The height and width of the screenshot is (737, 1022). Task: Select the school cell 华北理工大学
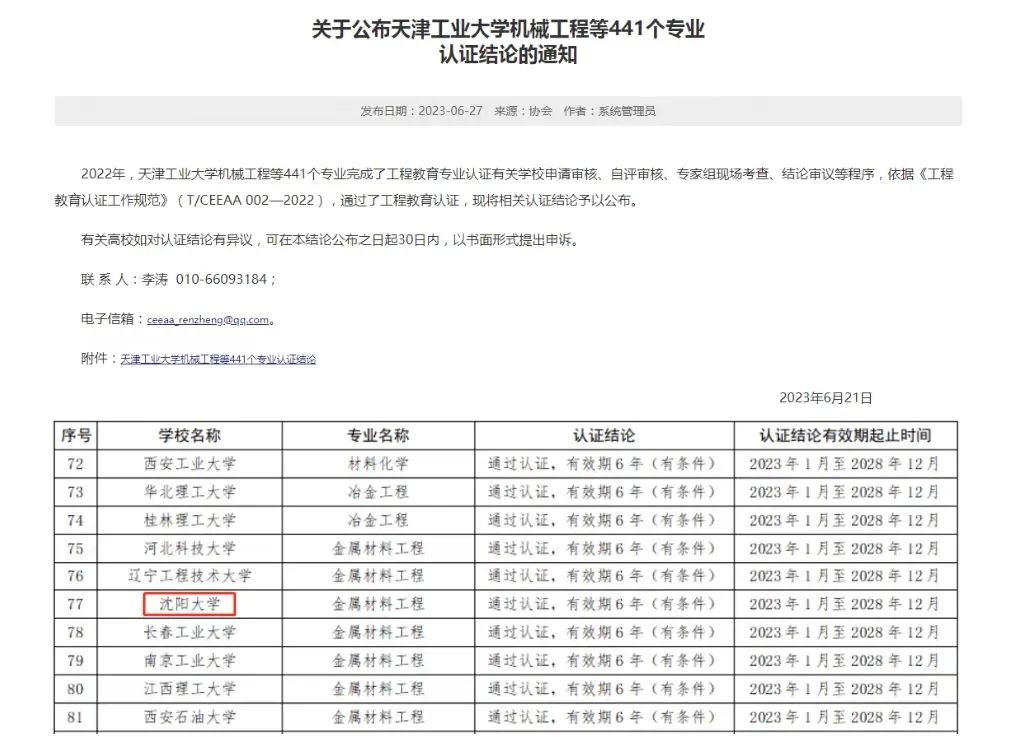(x=190, y=492)
